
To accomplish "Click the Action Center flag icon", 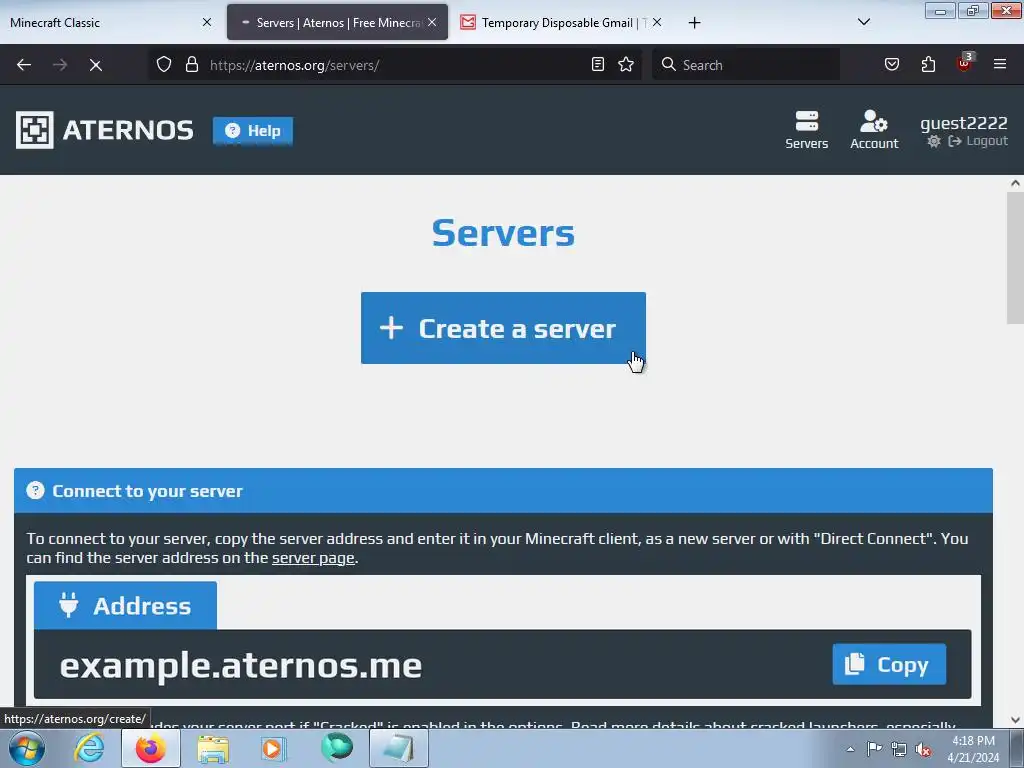I will (874, 749).
